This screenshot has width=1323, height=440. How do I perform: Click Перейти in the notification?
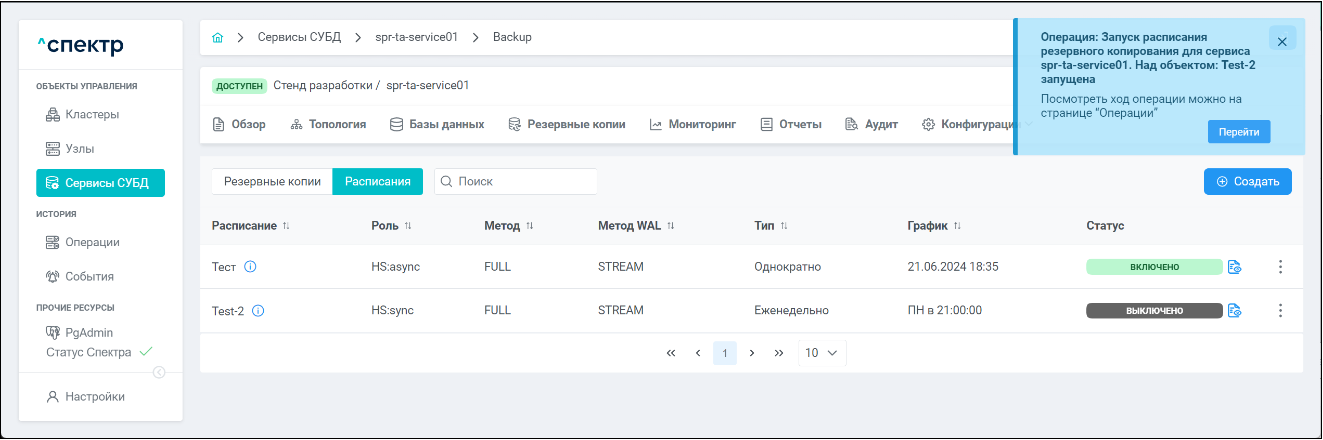click(1238, 132)
